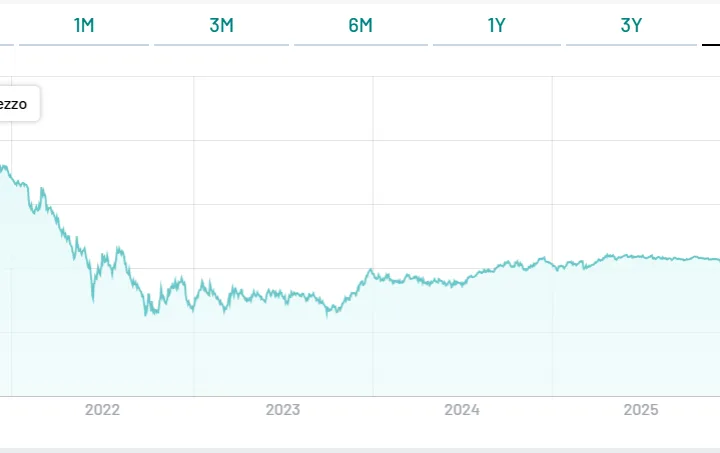Click the price peak between 2023 and 2024 labels

point(370,269)
